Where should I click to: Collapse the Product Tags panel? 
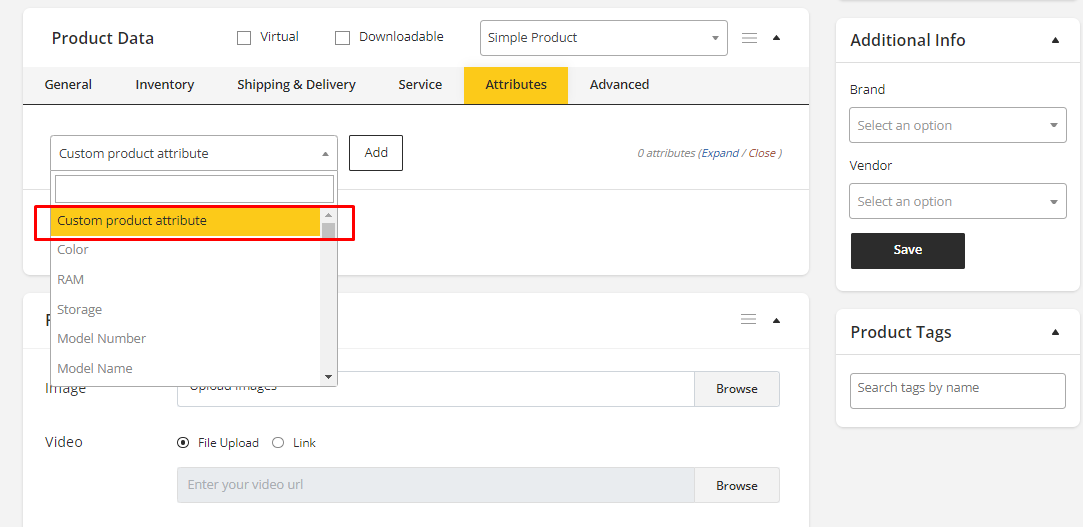pos(1055,332)
